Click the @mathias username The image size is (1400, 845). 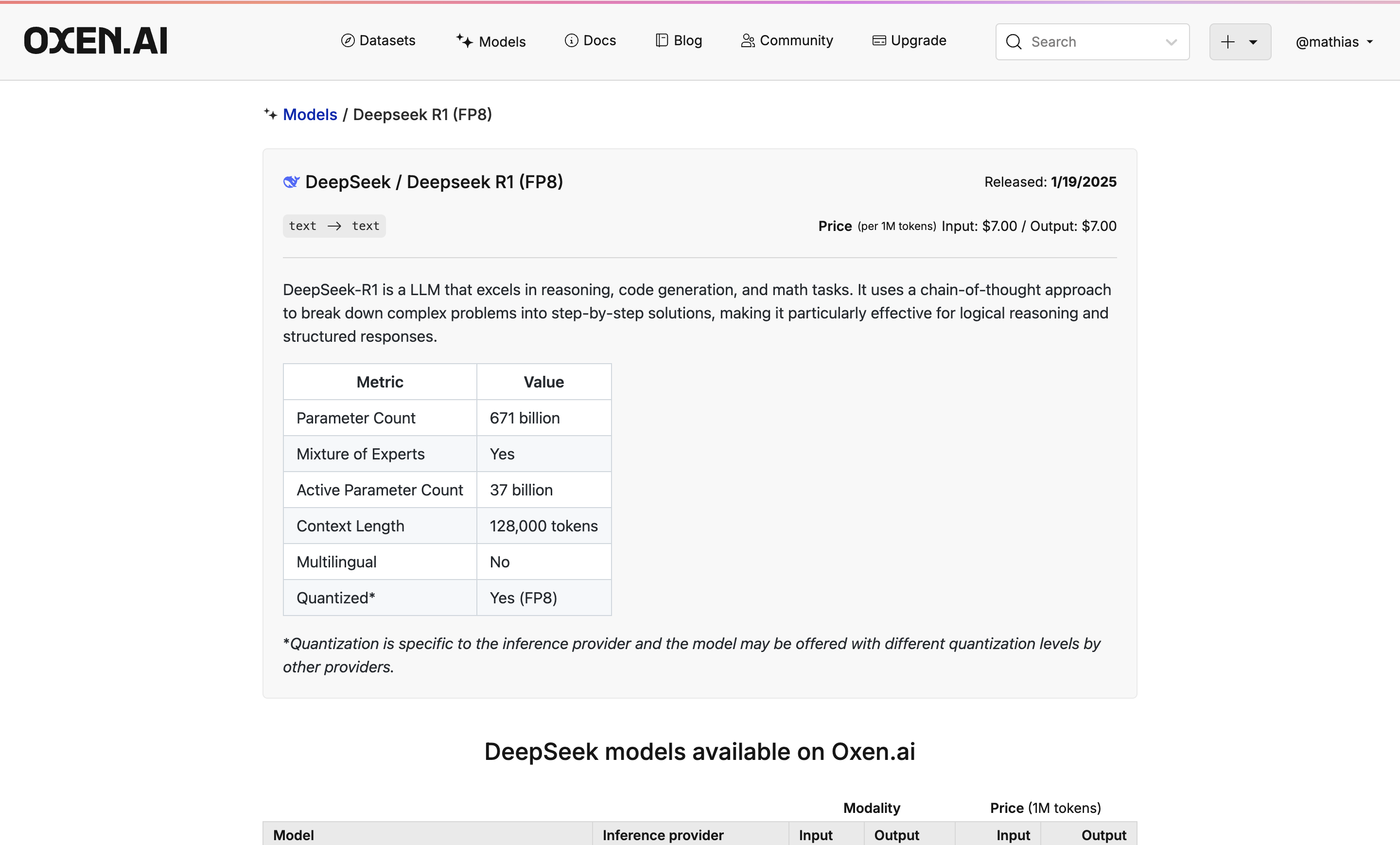click(1330, 41)
